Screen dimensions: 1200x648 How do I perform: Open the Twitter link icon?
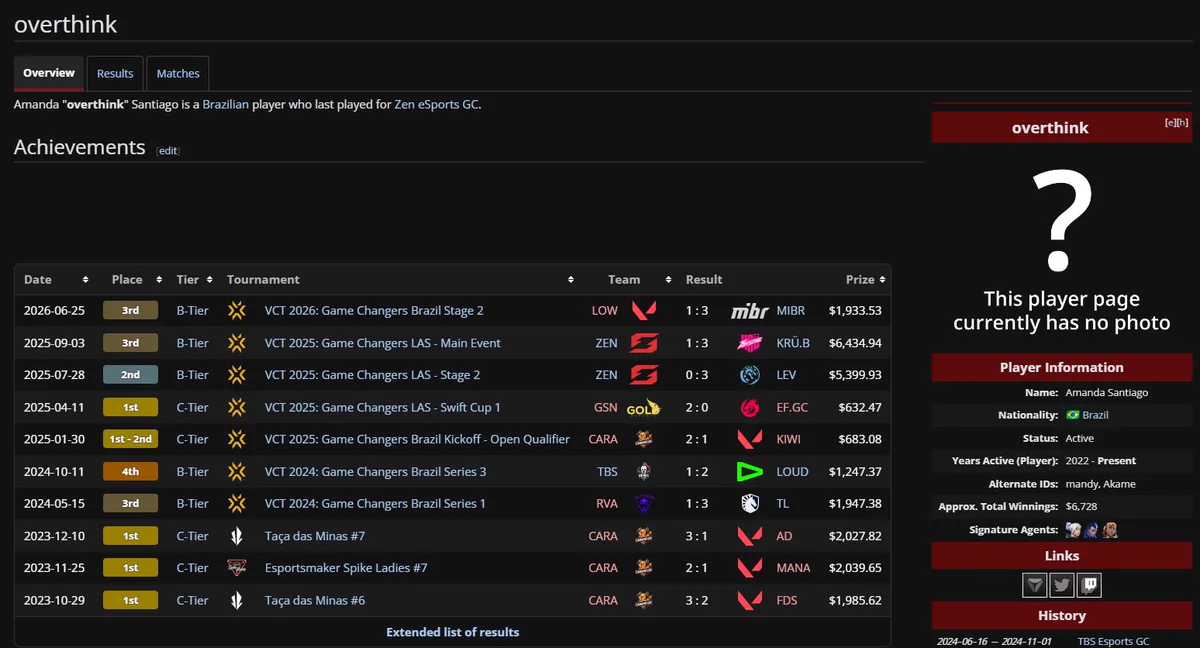(x=1062, y=585)
